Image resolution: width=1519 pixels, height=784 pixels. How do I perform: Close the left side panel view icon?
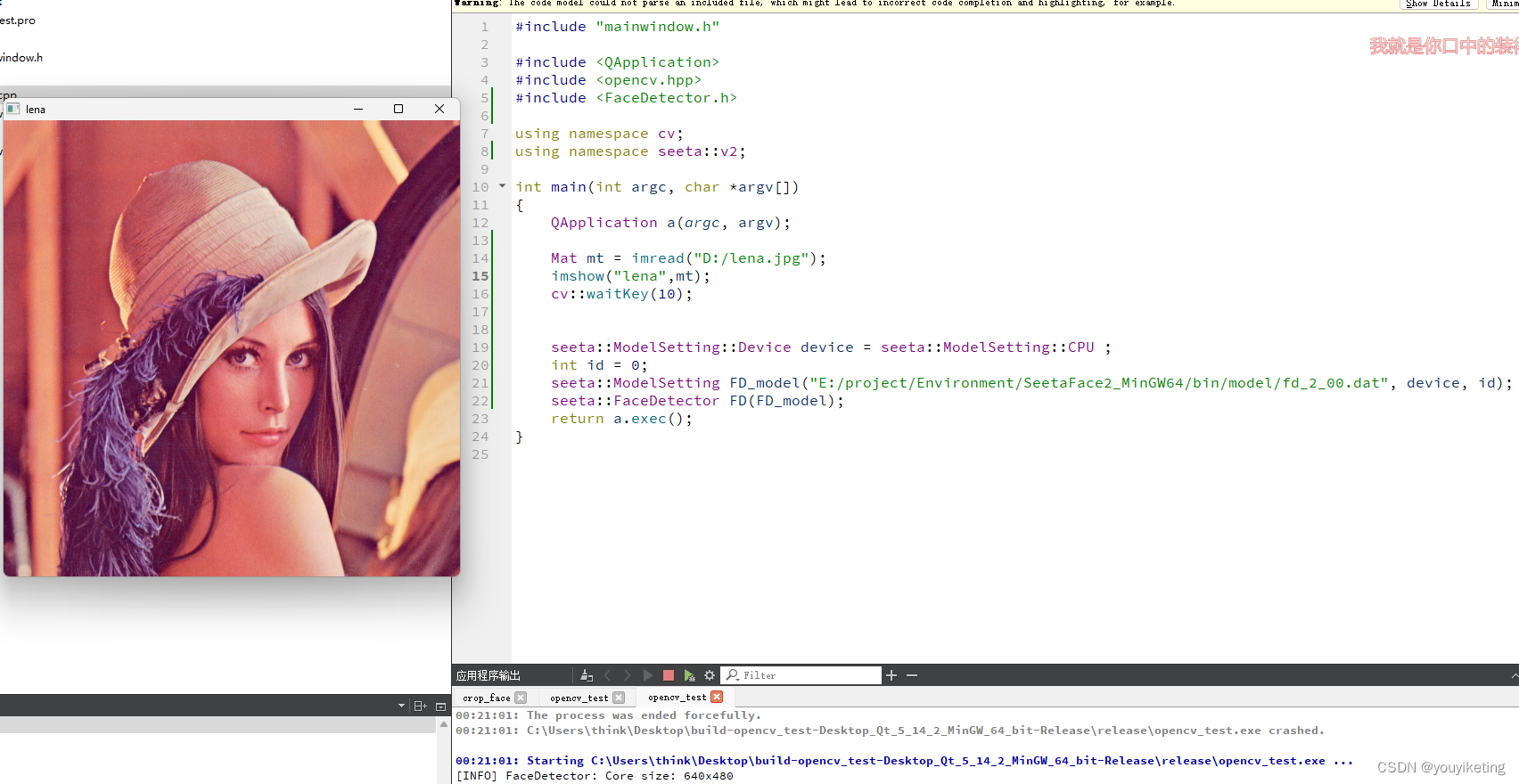(x=440, y=706)
